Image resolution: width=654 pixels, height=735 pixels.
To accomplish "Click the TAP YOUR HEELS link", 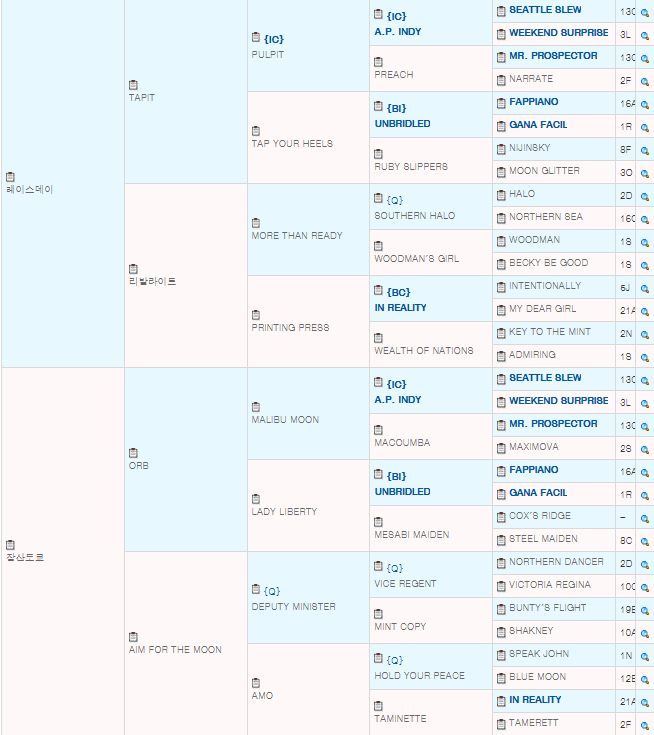I will click(292, 144).
